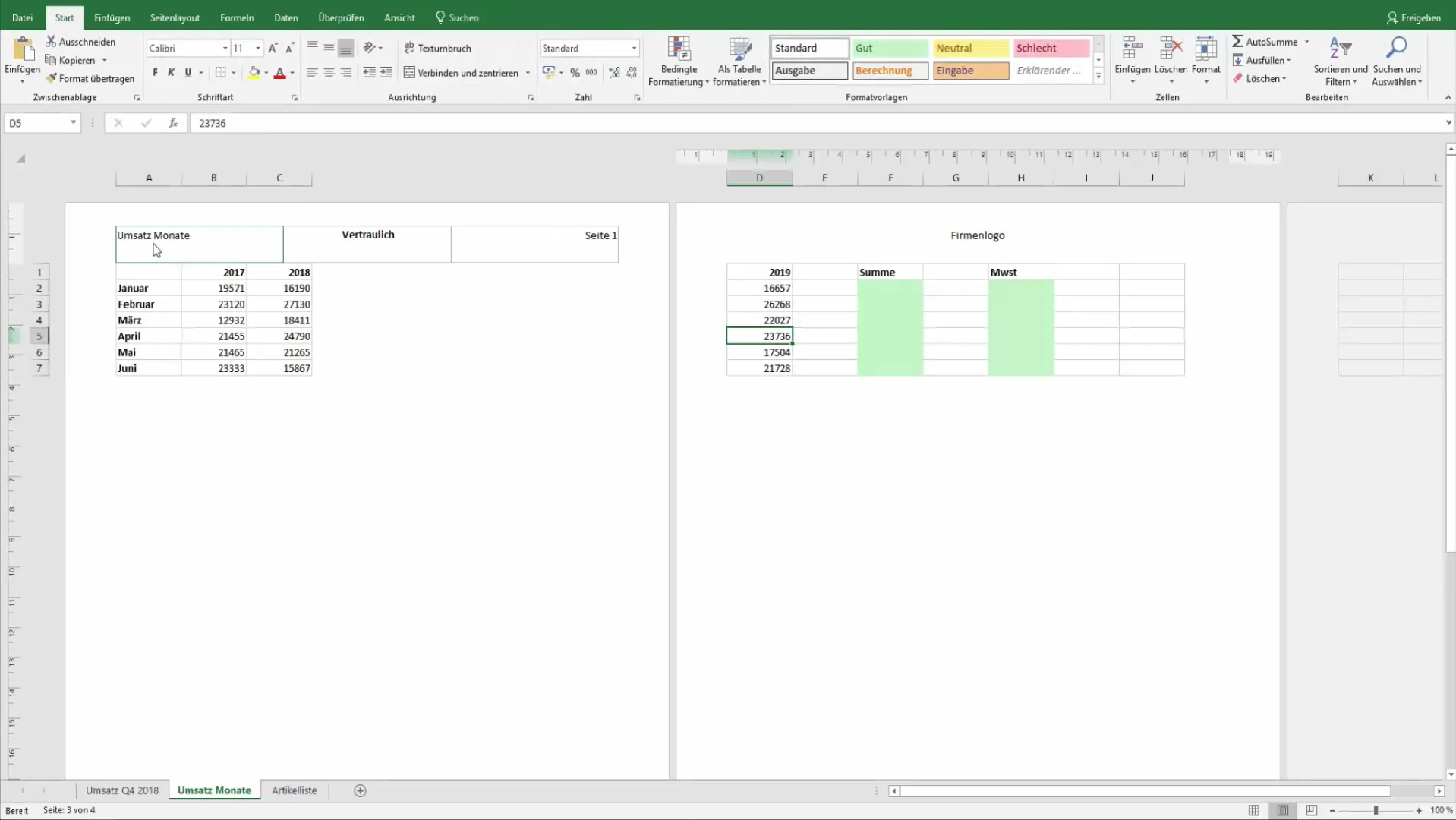
Task: Switch to page break preview view
Action: tap(1312, 810)
